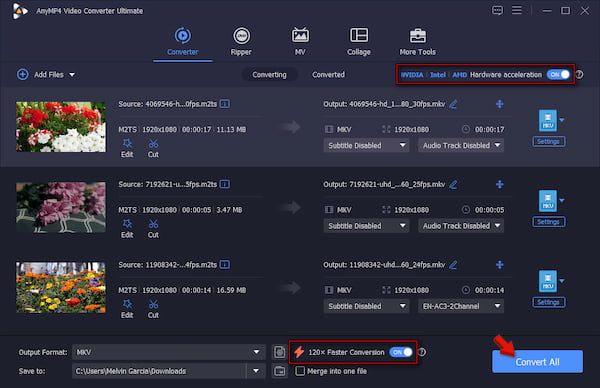This screenshot has width=600, height=388.
Task: Open the output folder icon
Action: [x=280, y=371]
